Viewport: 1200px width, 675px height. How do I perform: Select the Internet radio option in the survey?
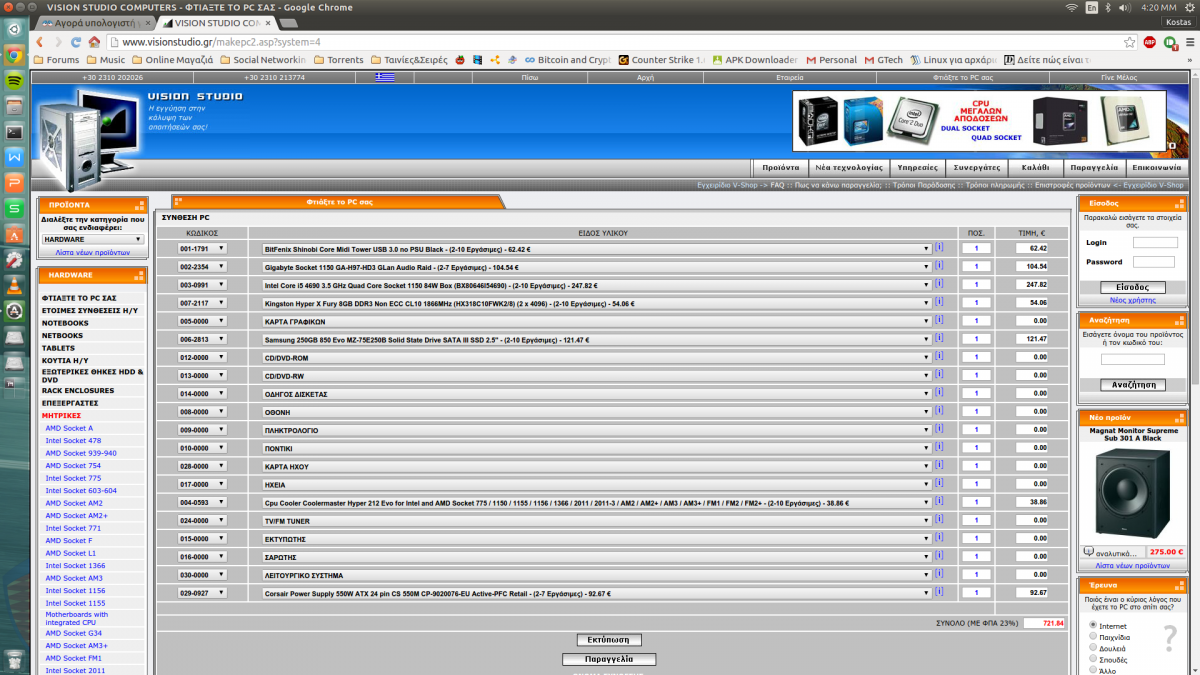coord(1092,626)
